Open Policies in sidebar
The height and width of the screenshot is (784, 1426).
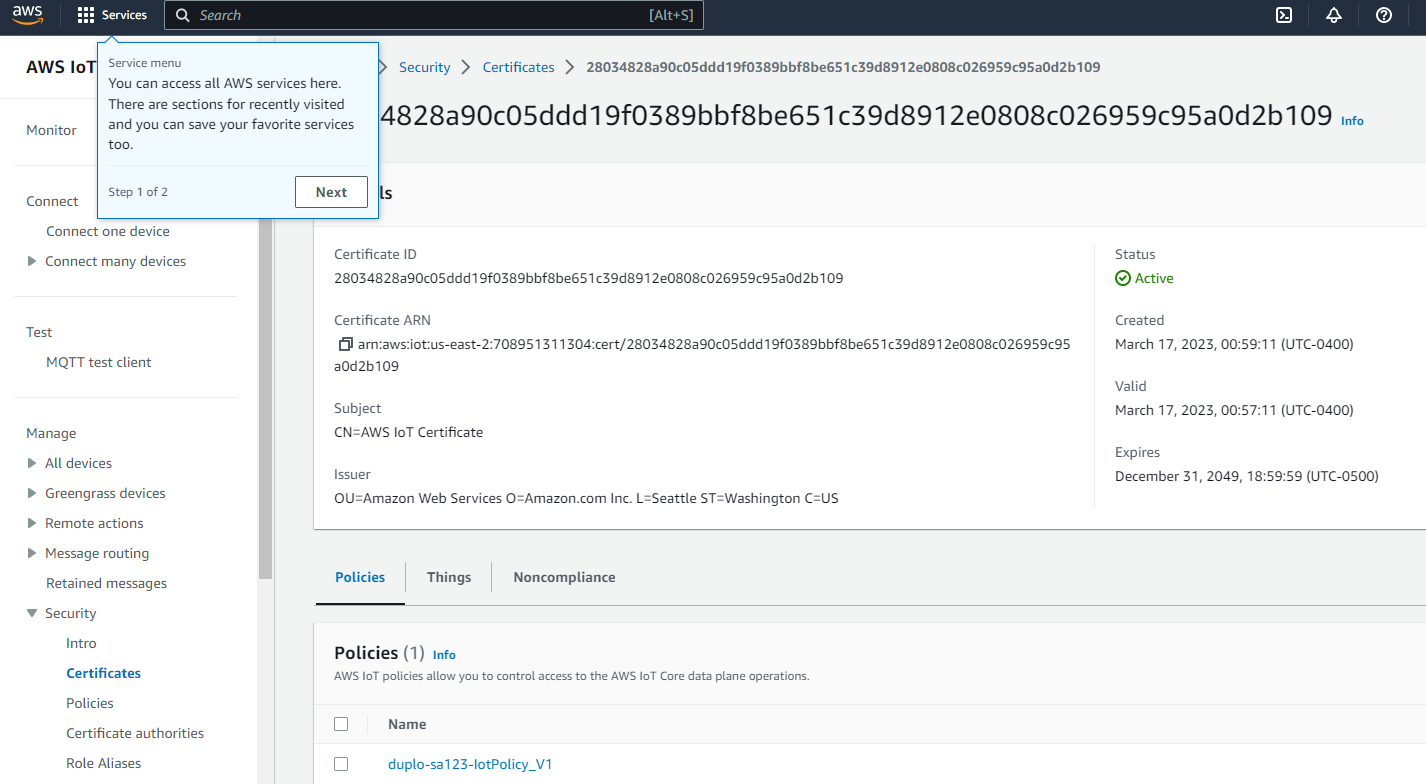90,703
